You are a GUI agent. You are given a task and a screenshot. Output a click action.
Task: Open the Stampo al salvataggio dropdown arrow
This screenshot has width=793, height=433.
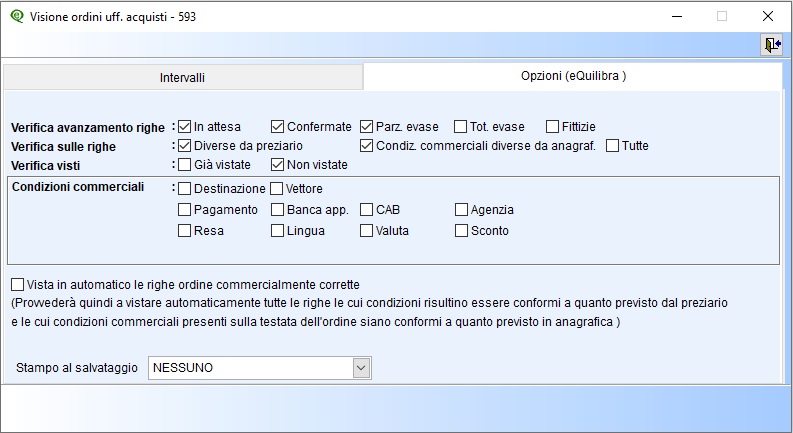tap(361, 368)
